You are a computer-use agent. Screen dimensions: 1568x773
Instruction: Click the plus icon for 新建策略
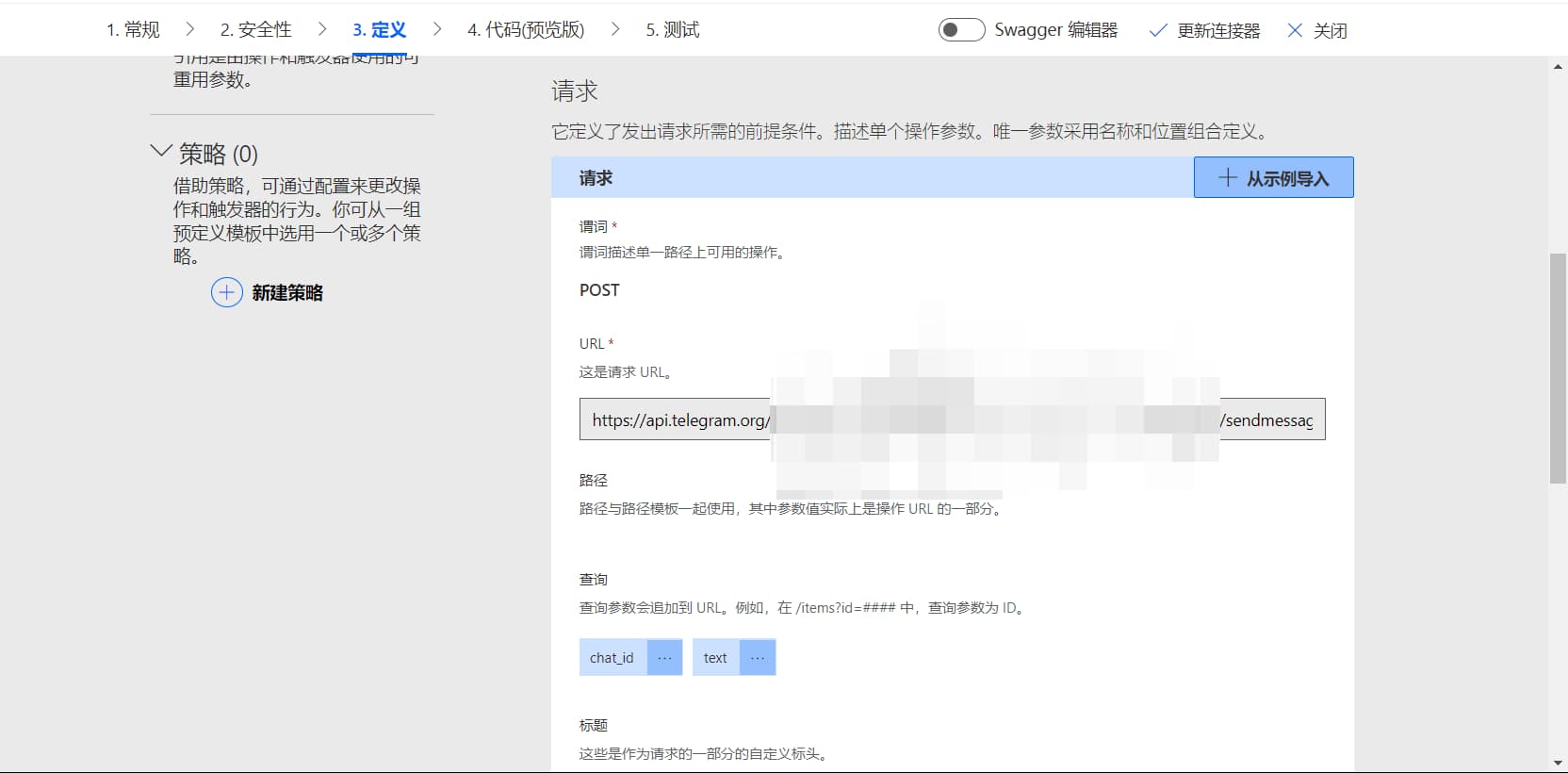coord(226,292)
